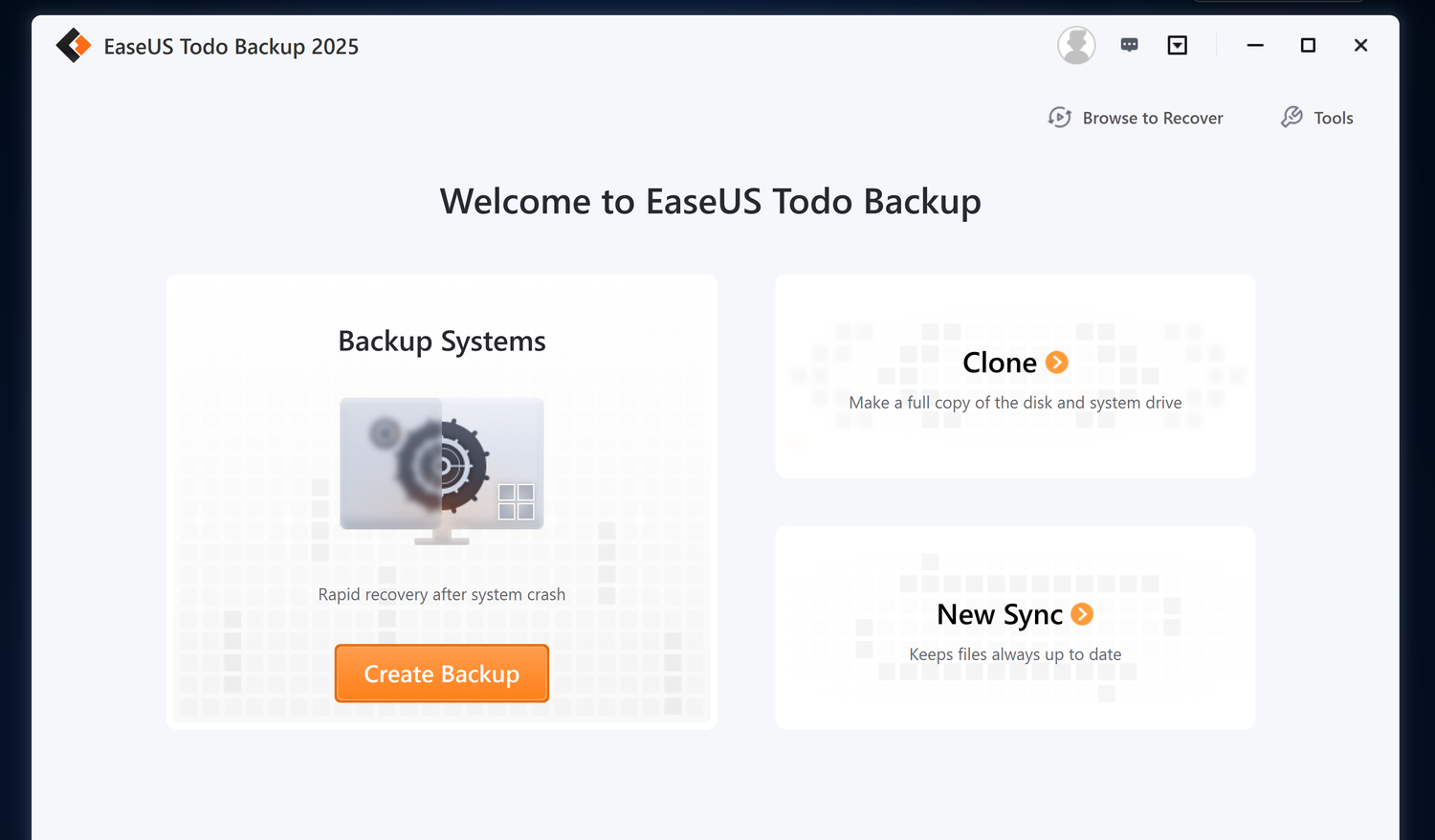1435x840 pixels.
Task: Click "Keeps files always up to date" text
Action: tap(1015, 654)
